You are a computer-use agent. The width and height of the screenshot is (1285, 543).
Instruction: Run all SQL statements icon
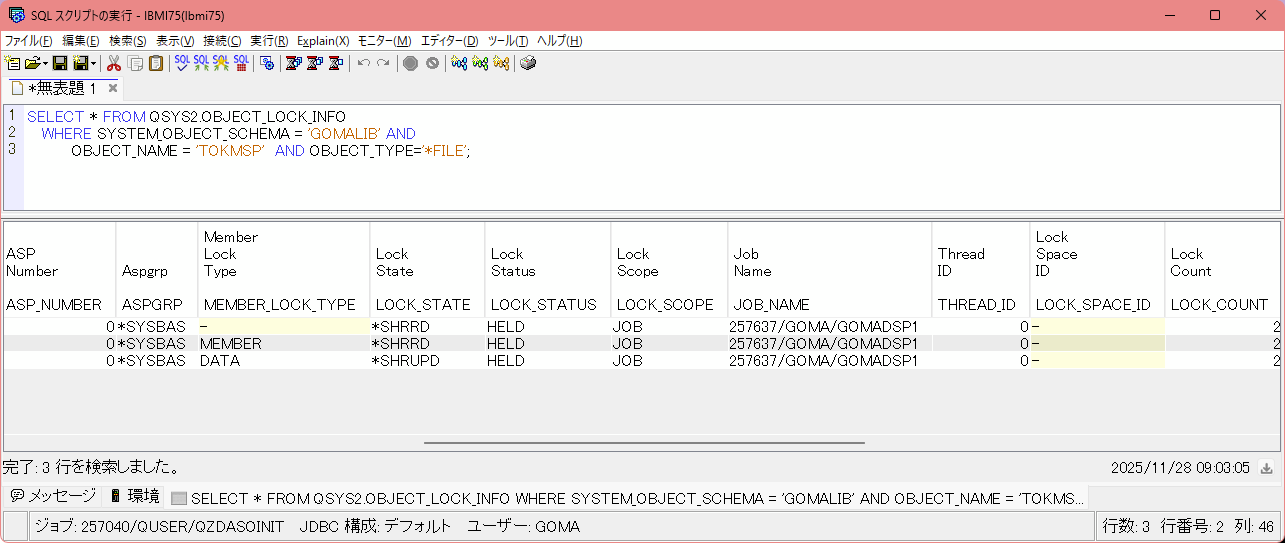201,63
